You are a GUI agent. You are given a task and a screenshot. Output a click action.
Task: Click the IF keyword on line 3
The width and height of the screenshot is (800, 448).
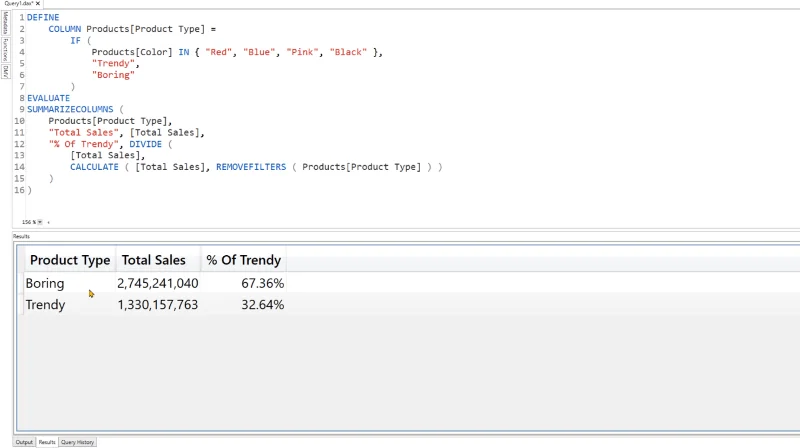coord(76,40)
